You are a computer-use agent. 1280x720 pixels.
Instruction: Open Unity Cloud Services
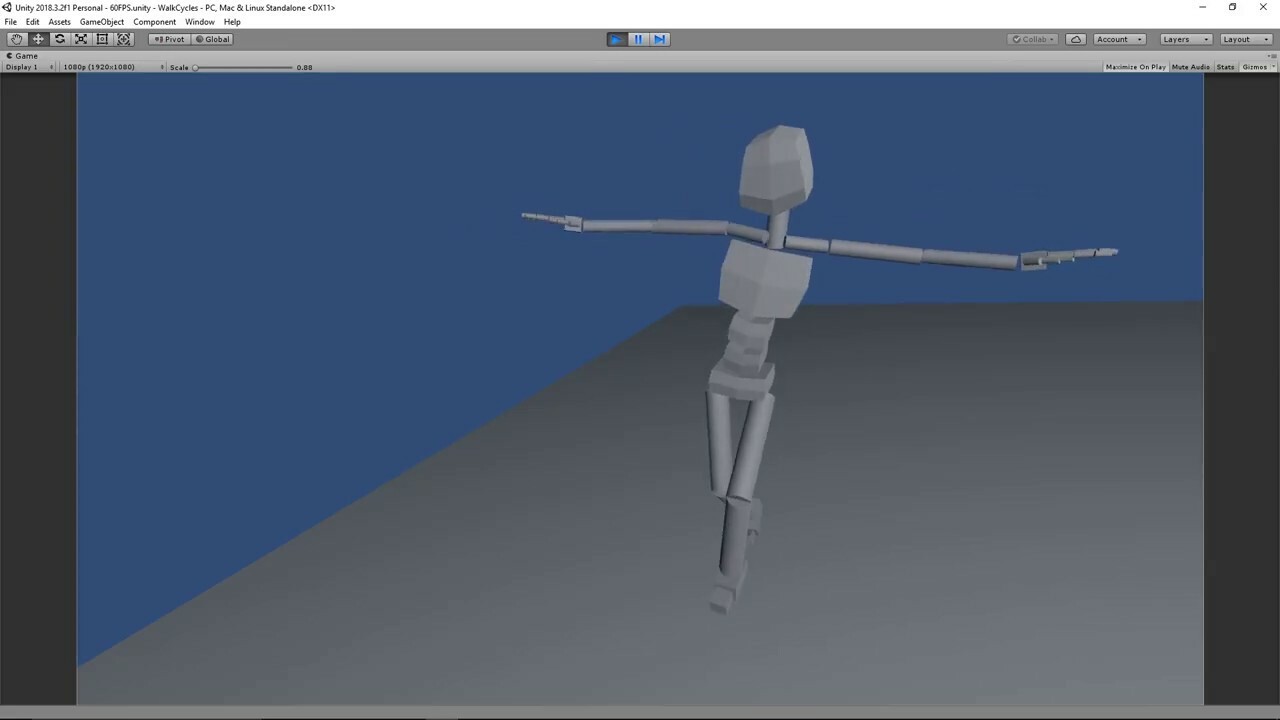tap(1076, 39)
